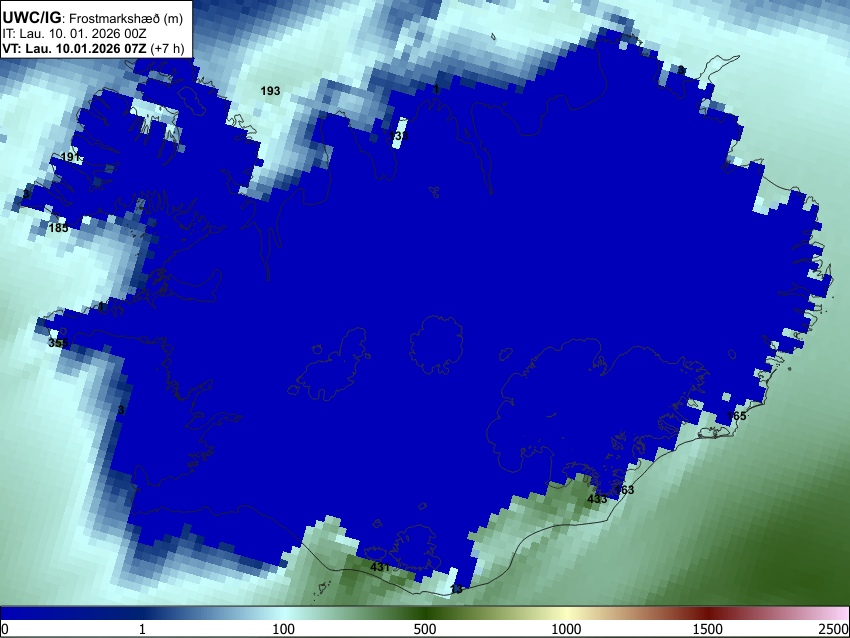Click the map value 13 on the south coast

tap(457, 589)
